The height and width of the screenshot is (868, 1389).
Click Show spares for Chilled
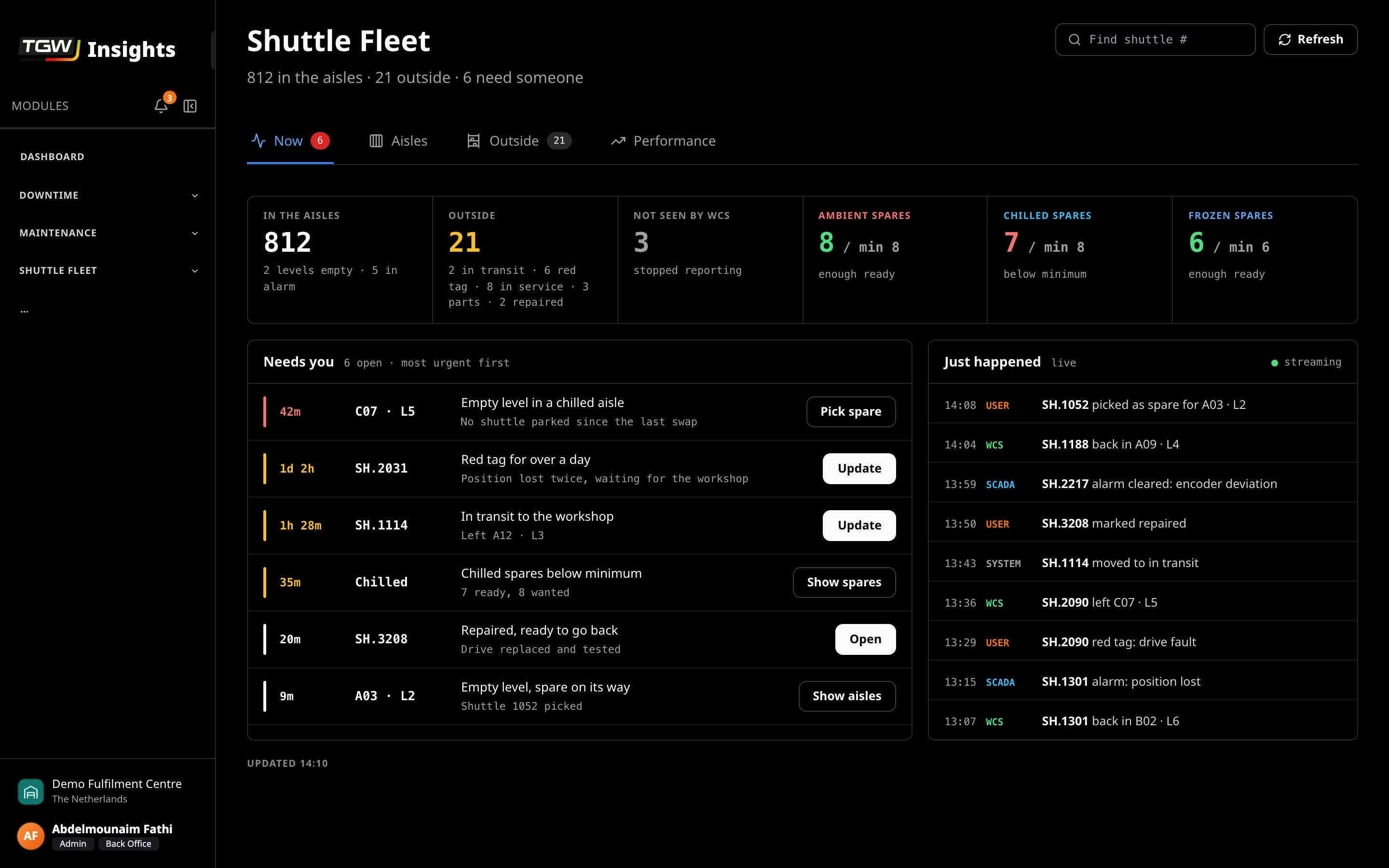(x=844, y=582)
